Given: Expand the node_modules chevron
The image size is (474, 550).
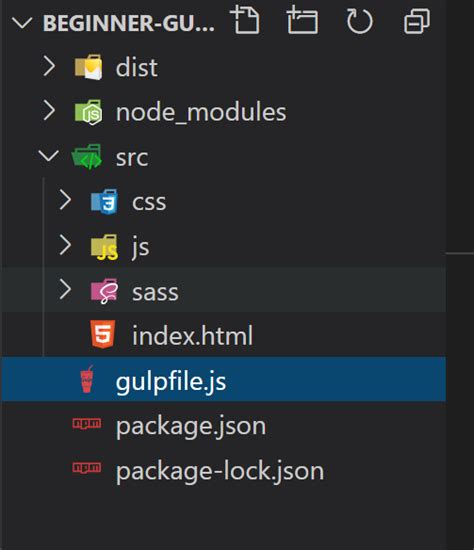Looking at the screenshot, I should pos(49,110).
